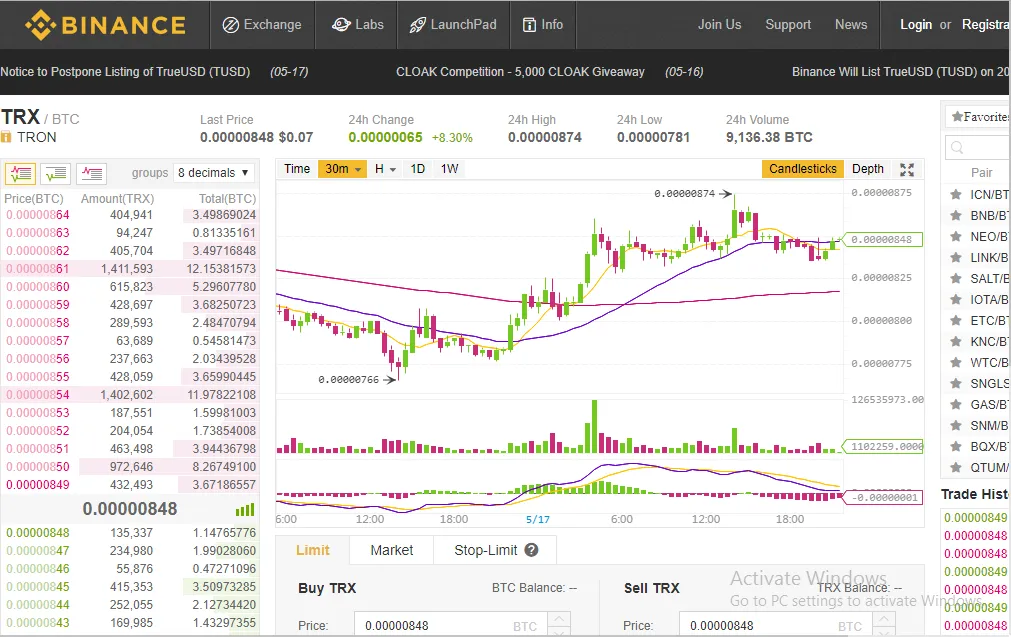Open the H hourly interval dropdown

click(385, 169)
